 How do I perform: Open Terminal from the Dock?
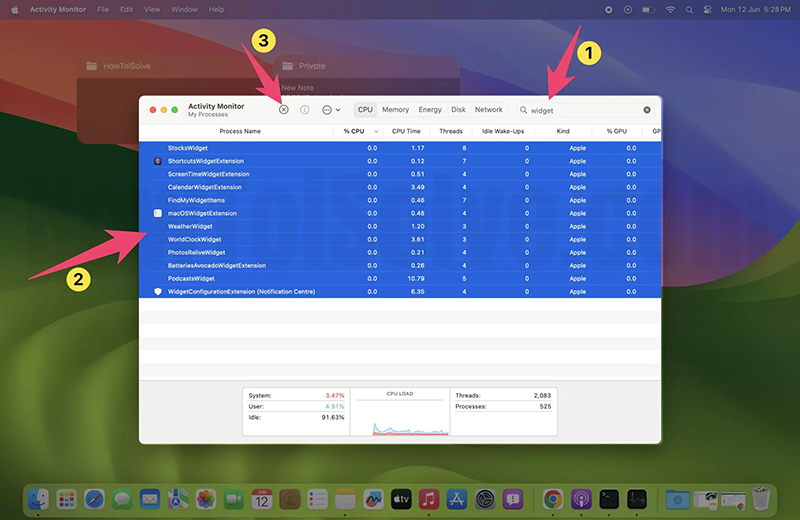tap(609, 499)
